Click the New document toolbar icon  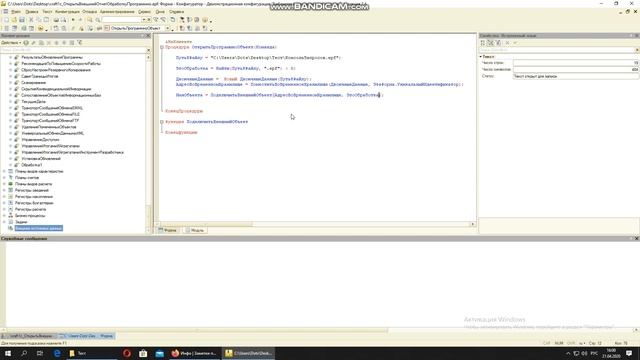[6, 20]
